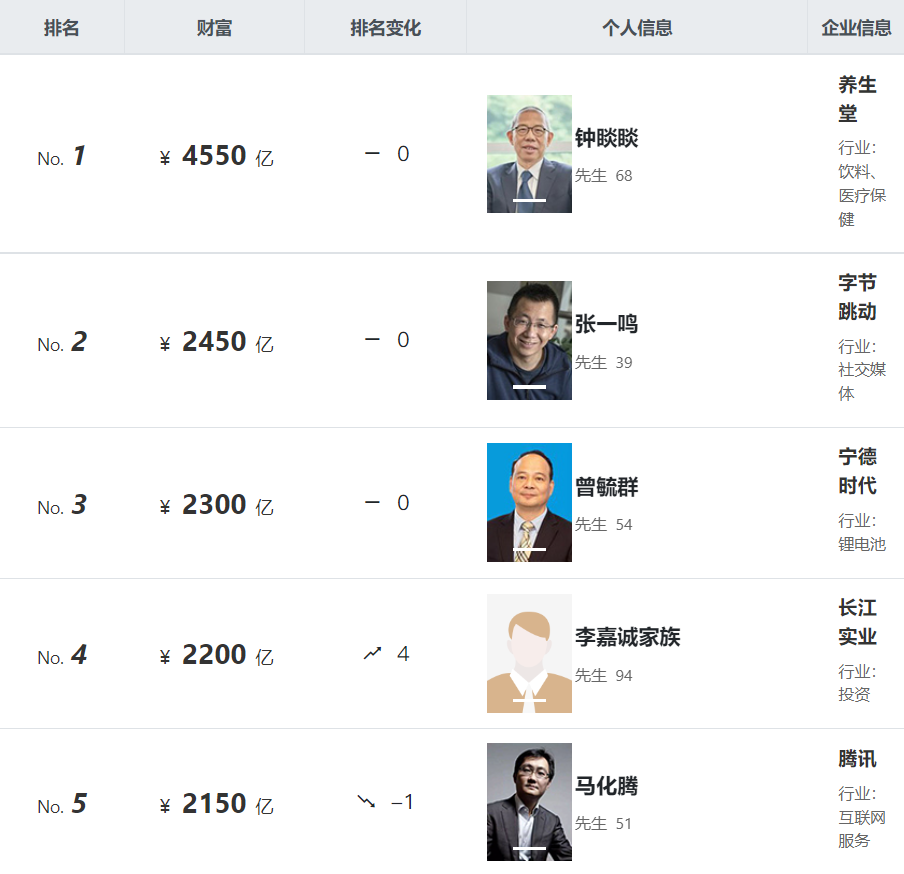Open the name link 马化腾
This screenshot has height=874, width=904.
[x=607, y=786]
